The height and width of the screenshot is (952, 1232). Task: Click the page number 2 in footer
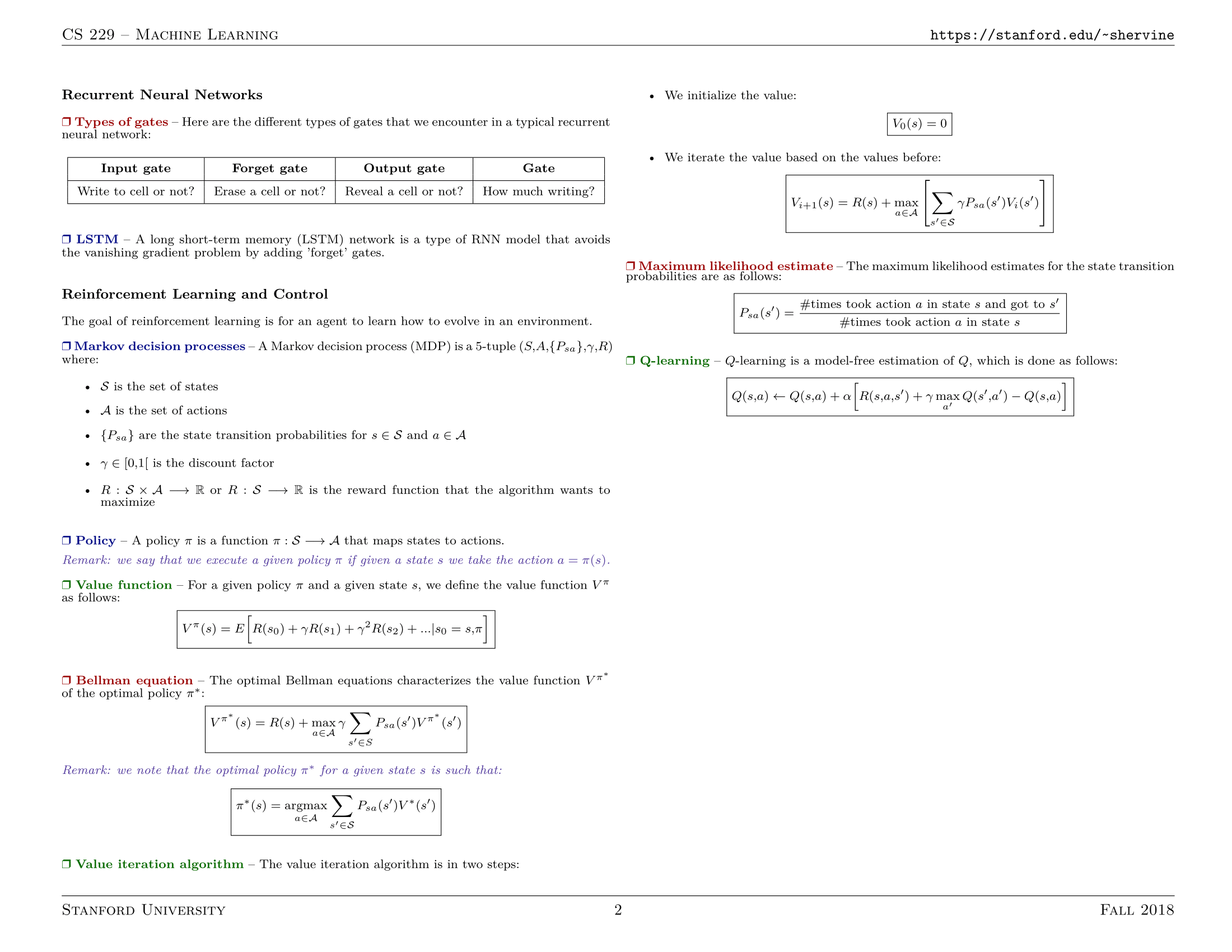pos(618,909)
